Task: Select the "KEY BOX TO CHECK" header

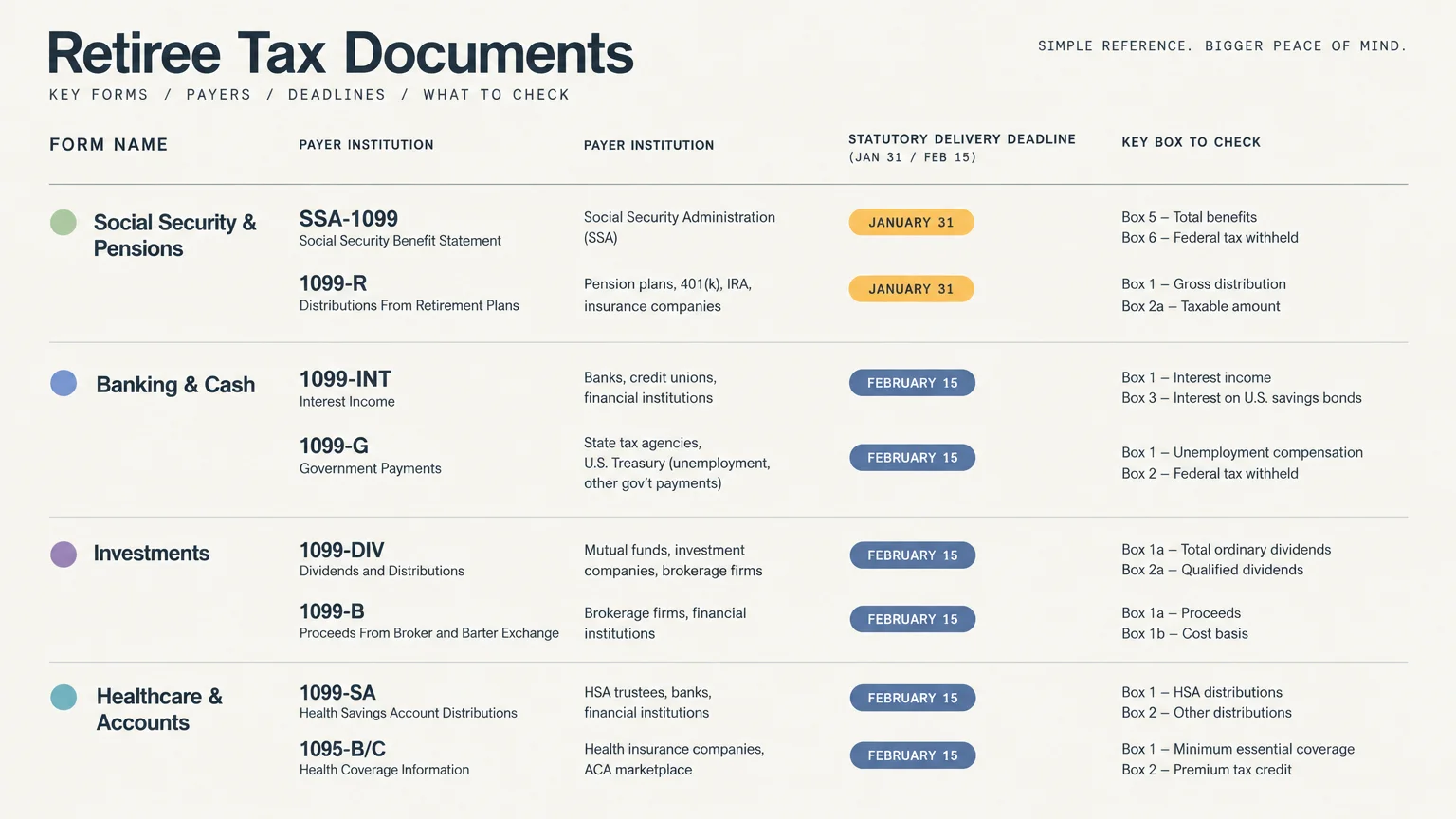Action: click(x=1192, y=142)
